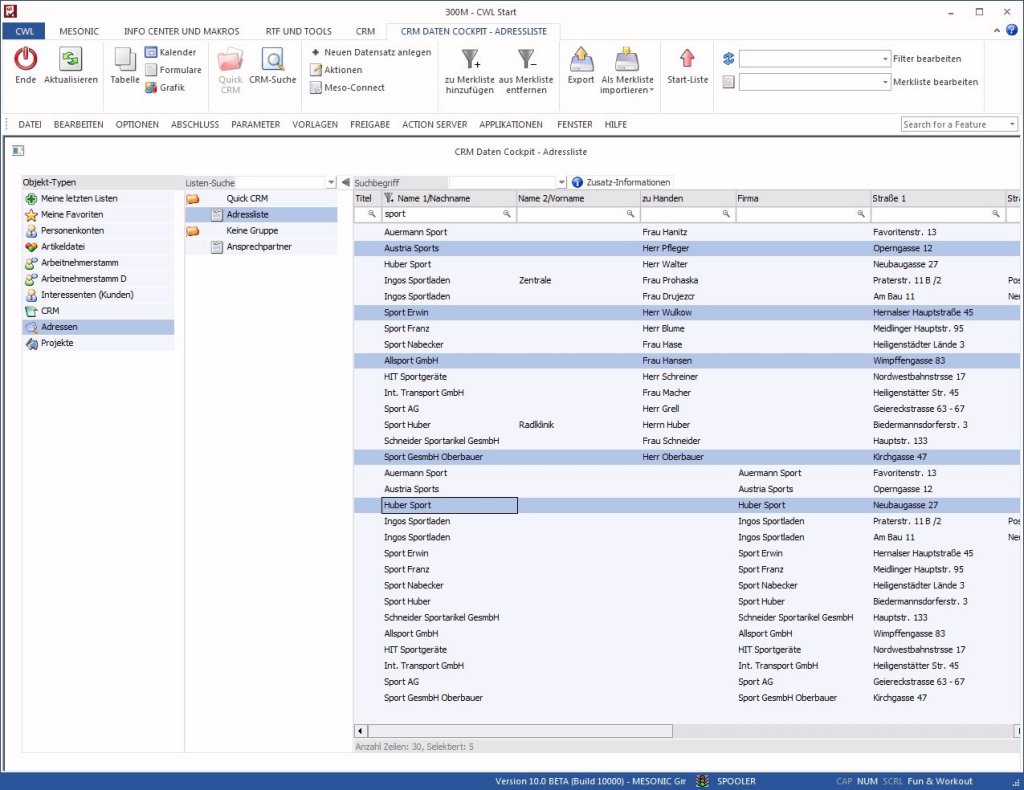1024x790 pixels.
Task: Click the zu Handen filter input field
Action: (688, 214)
